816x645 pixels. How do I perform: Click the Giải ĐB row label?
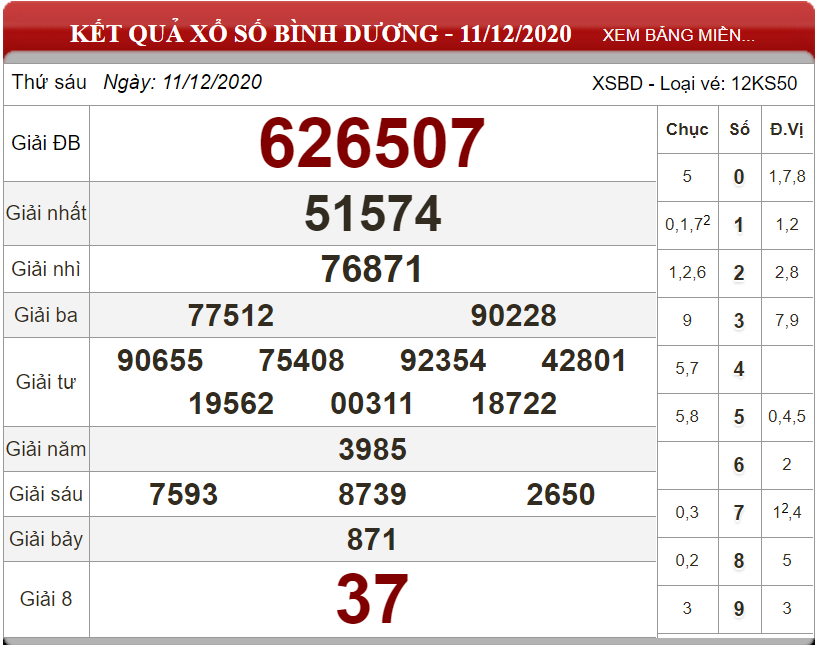click(x=46, y=143)
